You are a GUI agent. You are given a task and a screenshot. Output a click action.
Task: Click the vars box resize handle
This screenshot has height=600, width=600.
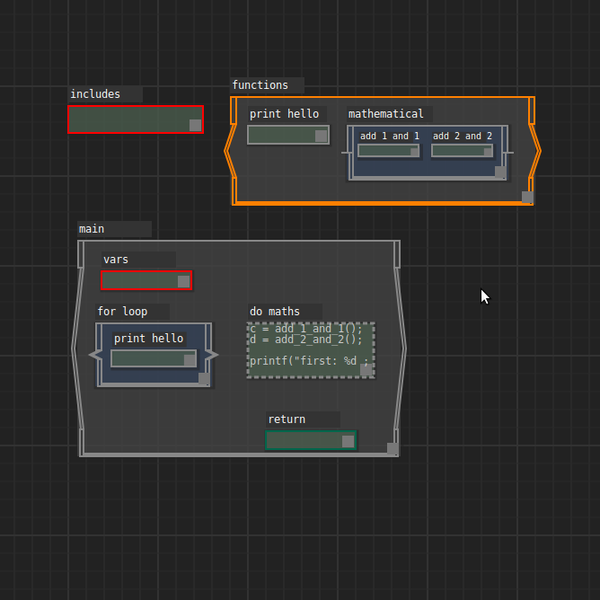(x=184, y=281)
